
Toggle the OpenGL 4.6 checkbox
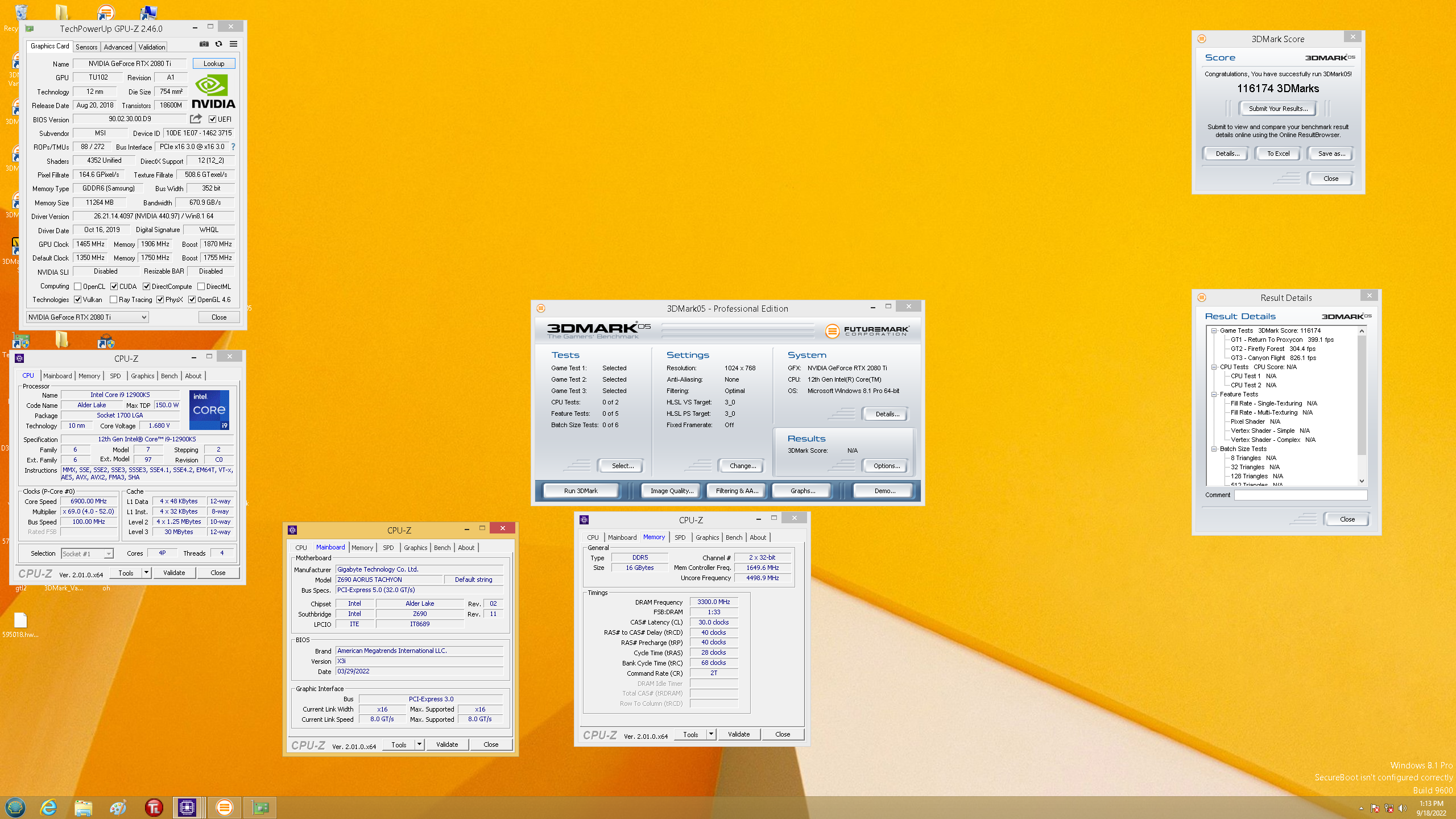pyautogui.click(x=192, y=300)
